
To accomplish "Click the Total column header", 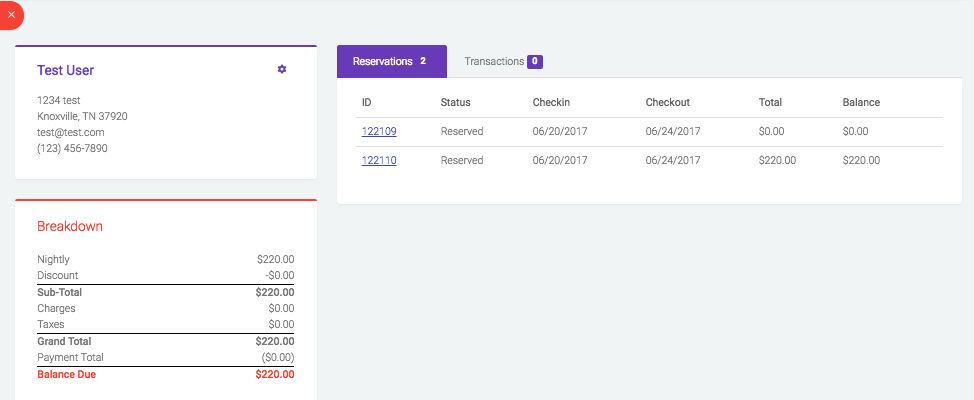I will [x=770, y=102].
